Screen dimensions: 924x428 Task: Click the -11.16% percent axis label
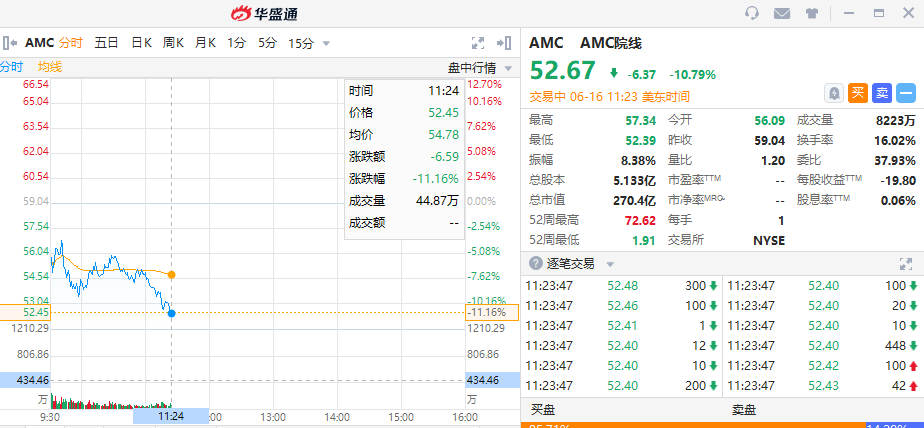coord(492,312)
